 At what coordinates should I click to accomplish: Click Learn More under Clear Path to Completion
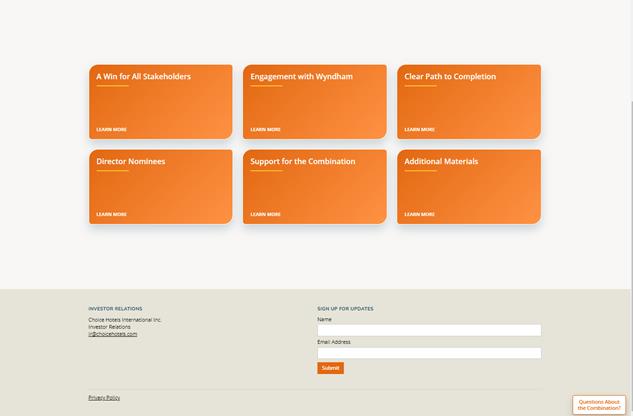pyautogui.click(x=419, y=130)
